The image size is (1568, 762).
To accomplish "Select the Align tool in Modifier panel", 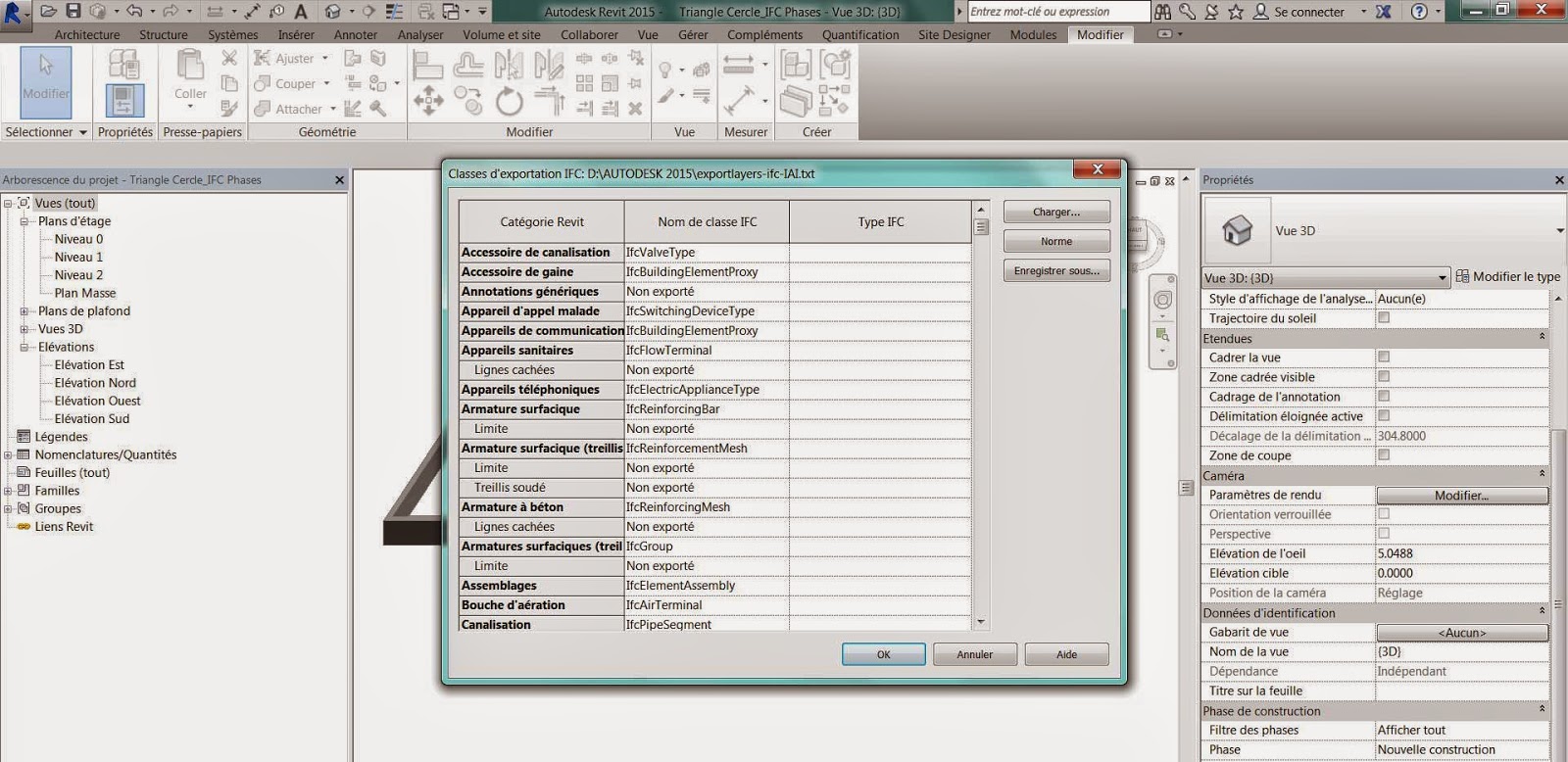I will [x=427, y=65].
